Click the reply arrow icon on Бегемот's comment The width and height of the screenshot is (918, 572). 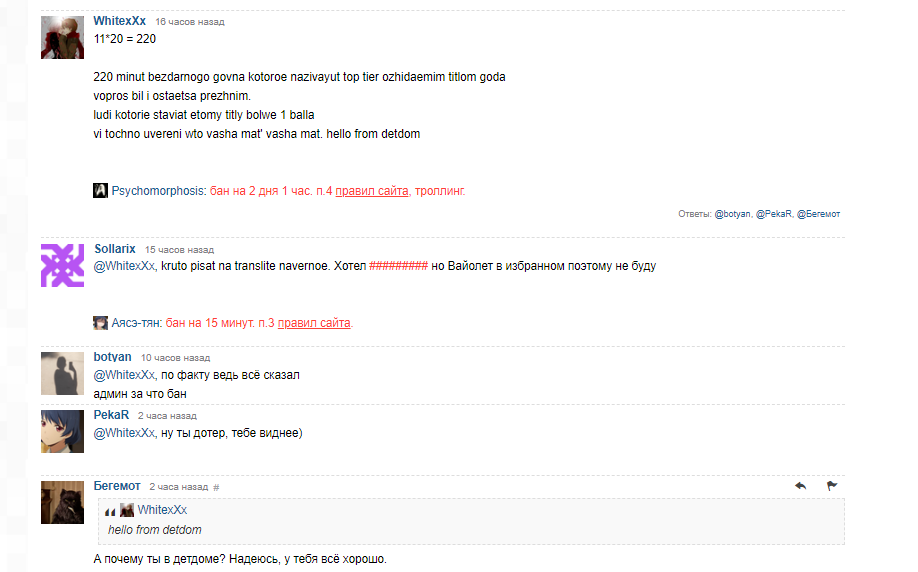[800, 486]
